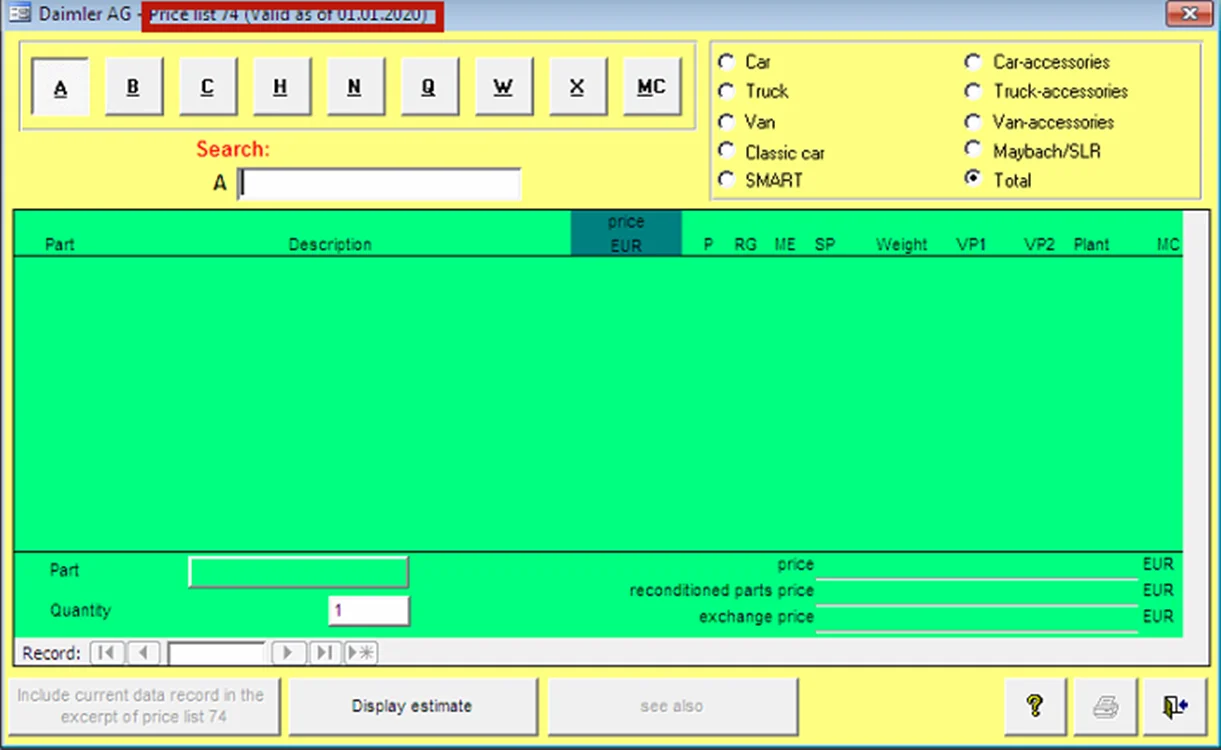Select the Truck radio option
The image size is (1221, 750).
(726, 91)
